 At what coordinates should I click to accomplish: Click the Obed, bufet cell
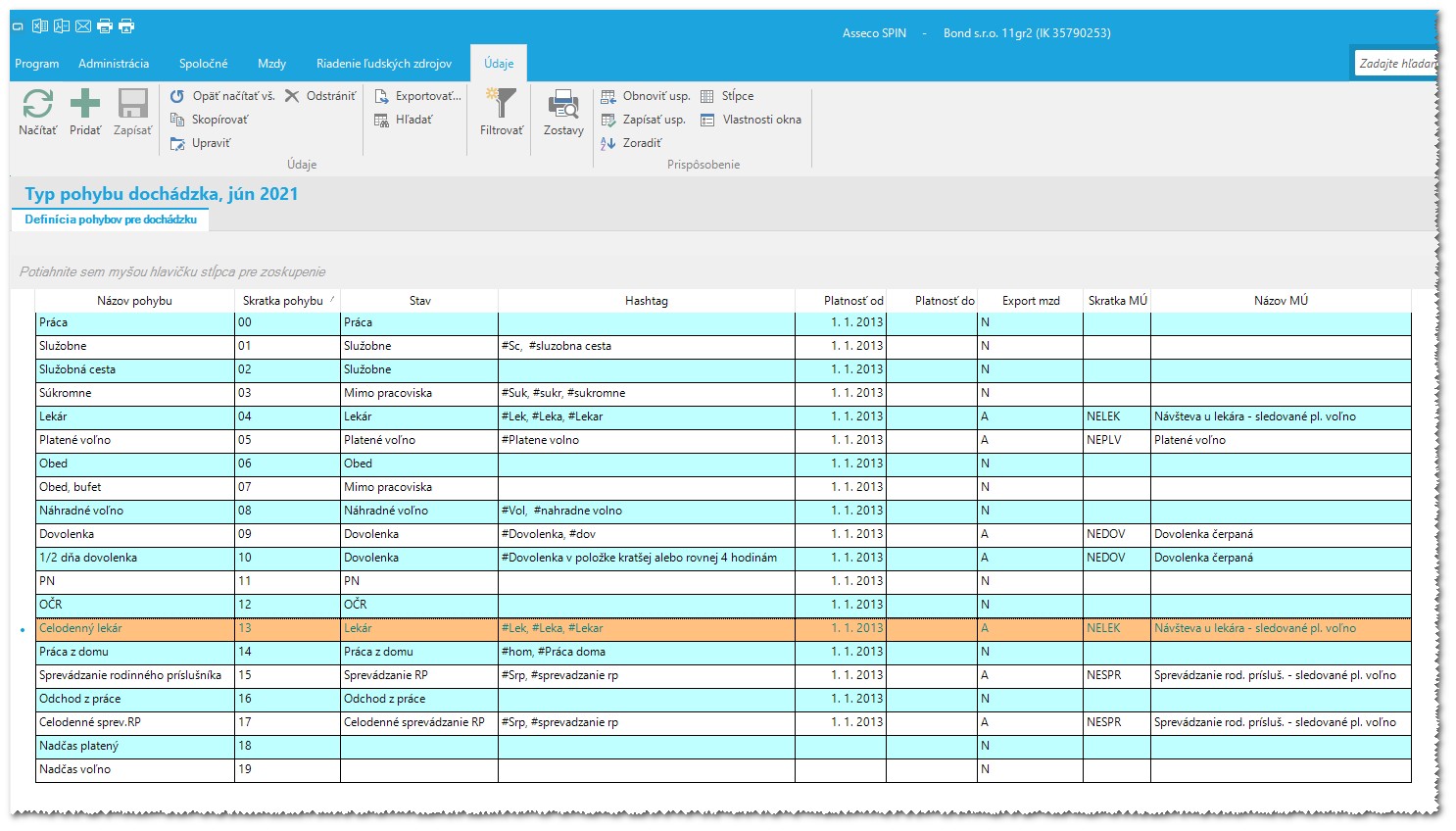(135, 487)
